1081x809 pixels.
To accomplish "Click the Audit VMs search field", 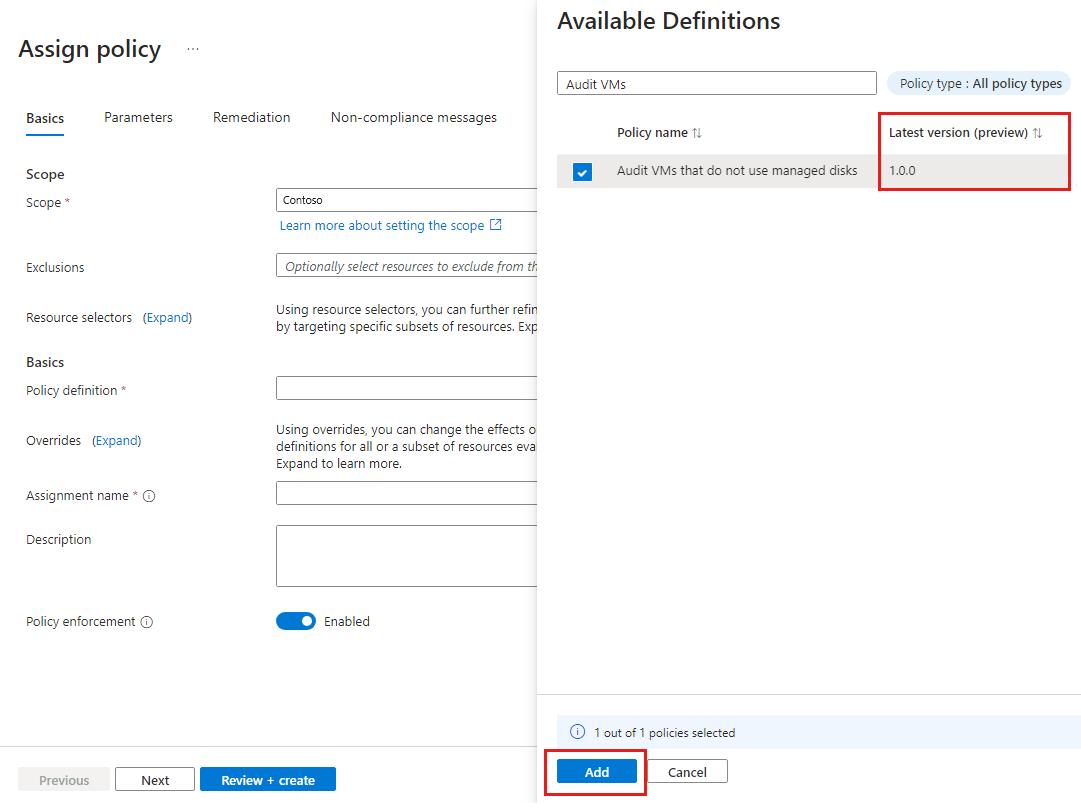I will tap(716, 84).
